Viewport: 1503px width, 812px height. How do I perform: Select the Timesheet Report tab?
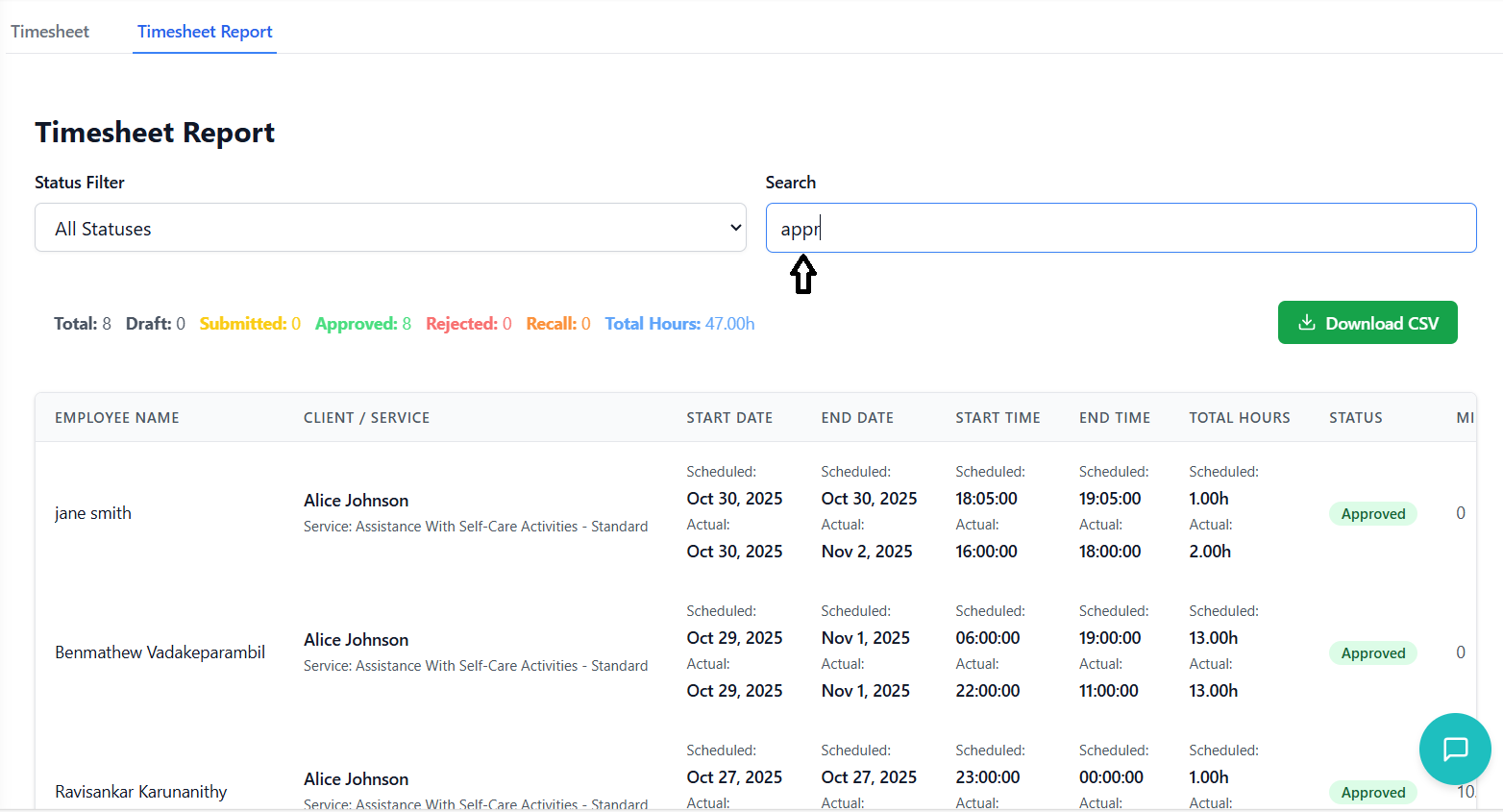tap(205, 32)
